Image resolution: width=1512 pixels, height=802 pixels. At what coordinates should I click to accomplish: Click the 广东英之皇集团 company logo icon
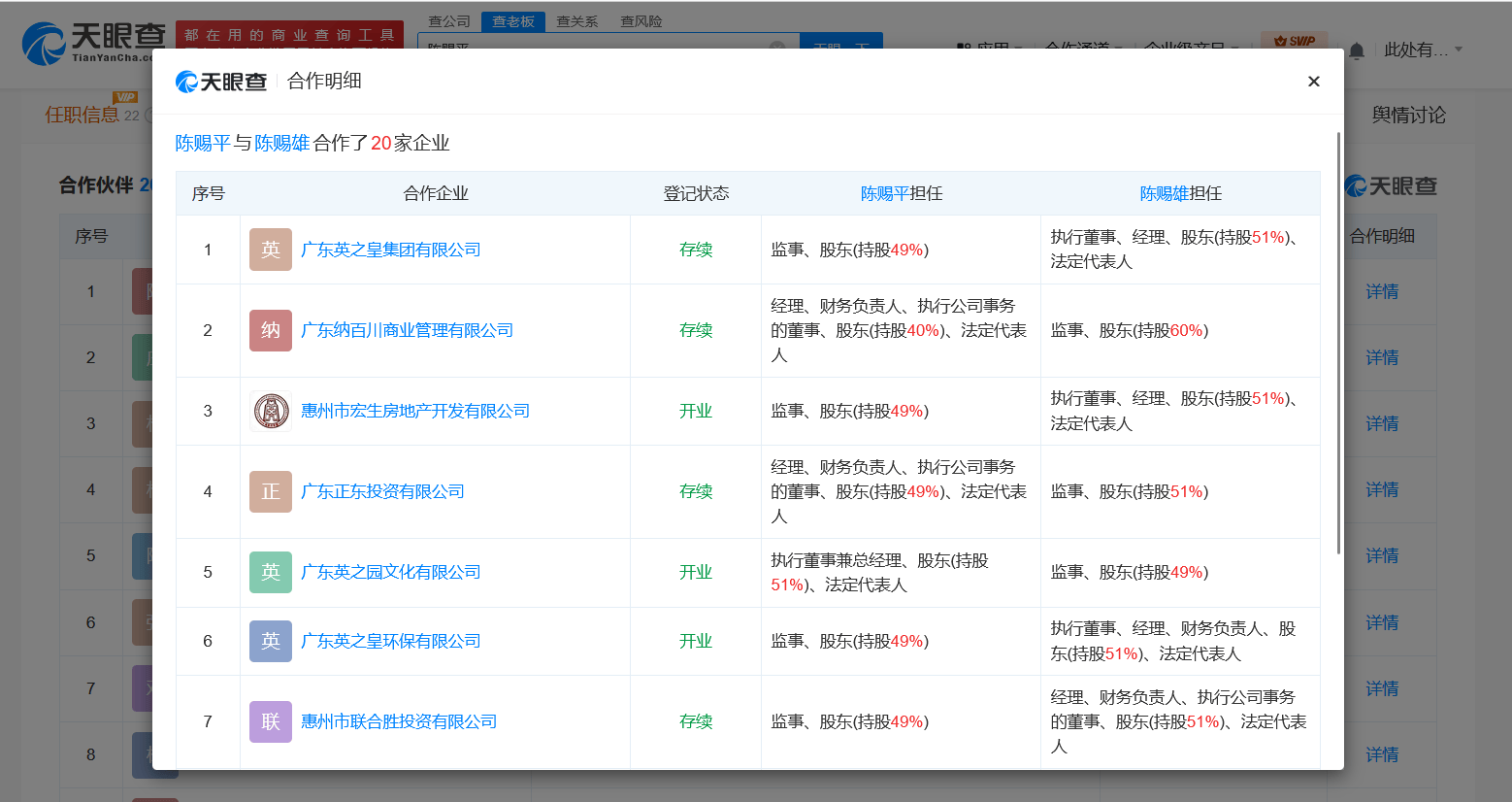click(x=270, y=250)
